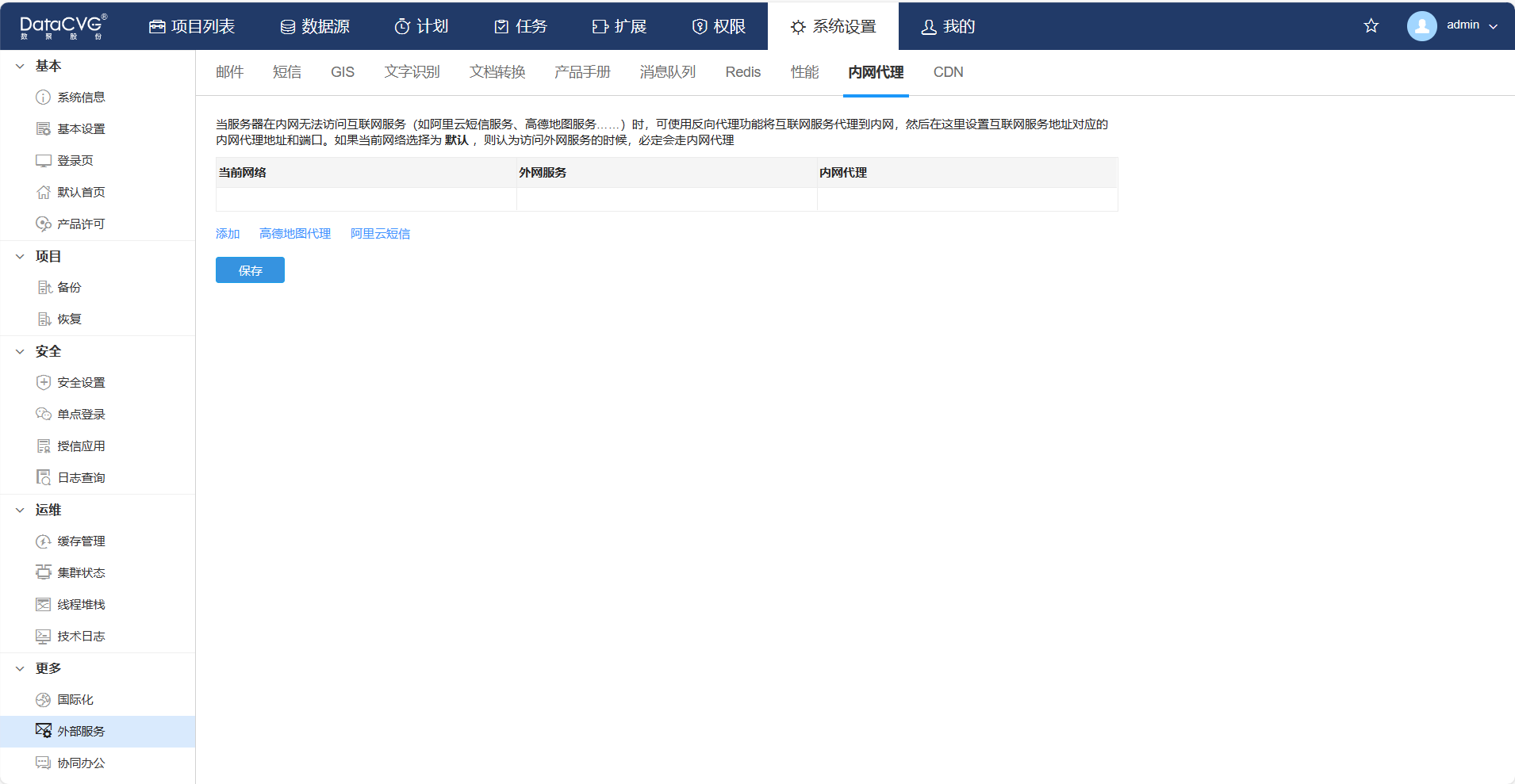Image resolution: width=1515 pixels, height=784 pixels.
Task: Click the 线程堆栈 icon
Action: pyautogui.click(x=43, y=605)
